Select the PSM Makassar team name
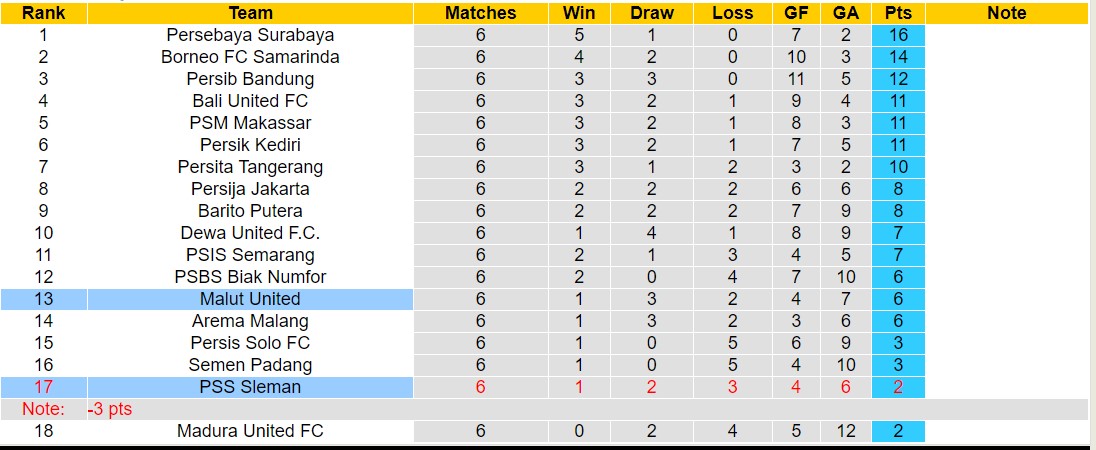Image resolution: width=1096 pixels, height=450 pixels. pos(250,123)
